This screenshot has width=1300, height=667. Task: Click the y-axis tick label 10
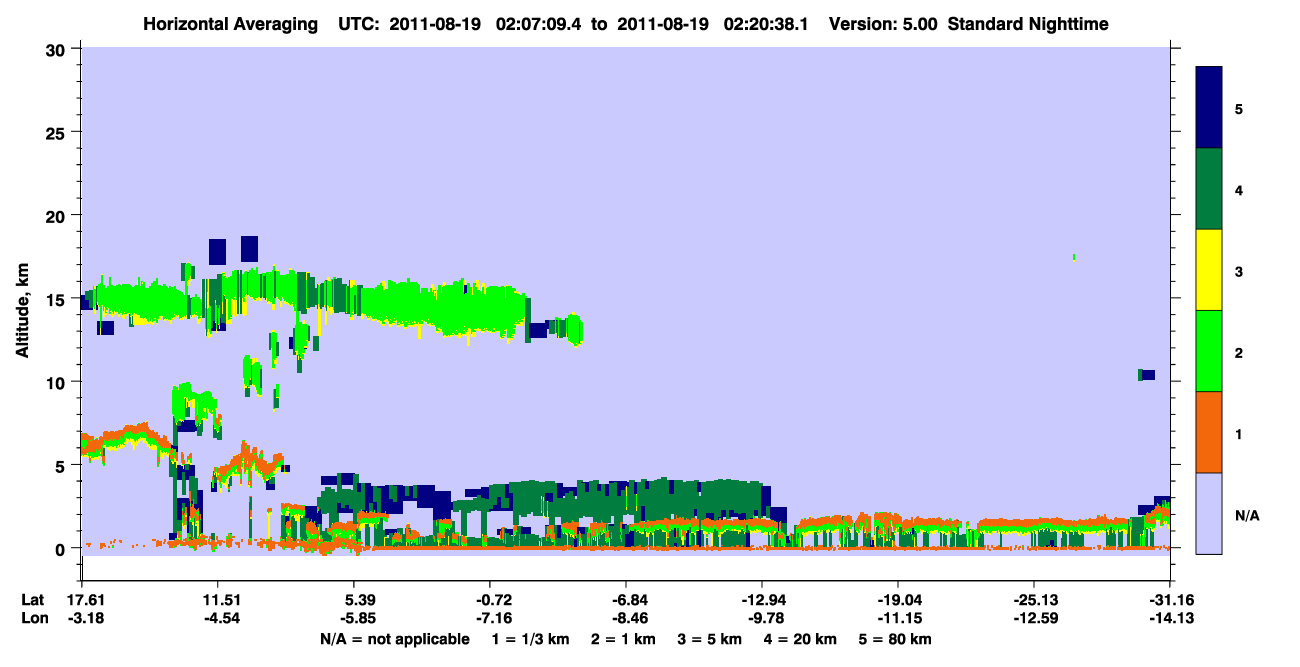click(x=57, y=382)
